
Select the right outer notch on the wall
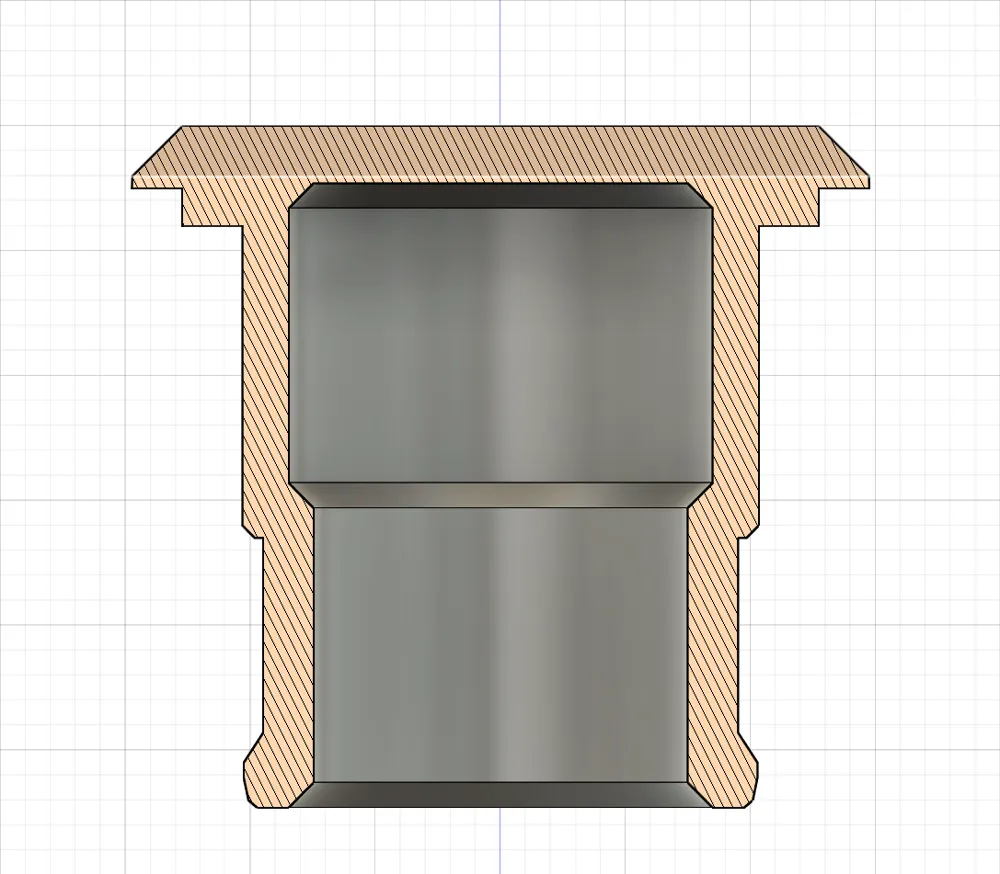tap(748, 532)
